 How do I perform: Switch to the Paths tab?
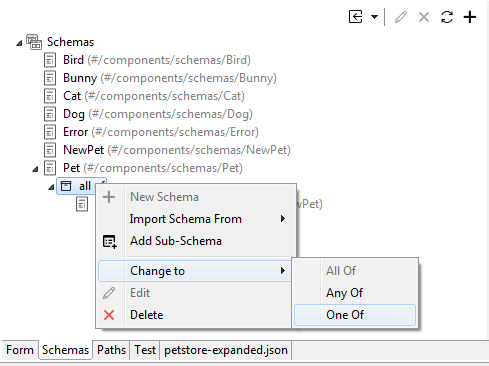coord(111,350)
